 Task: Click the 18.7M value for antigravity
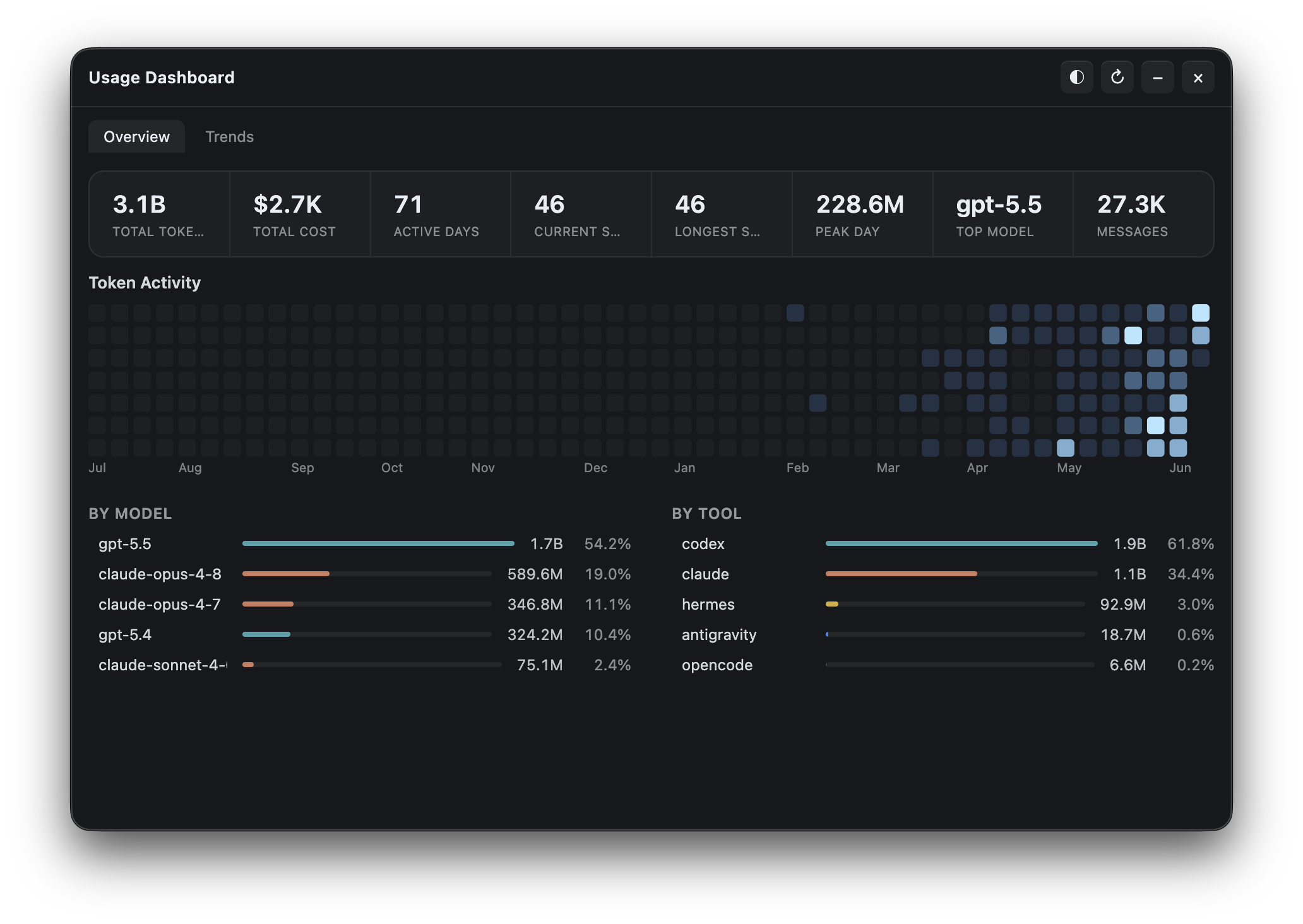pyautogui.click(x=1123, y=634)
